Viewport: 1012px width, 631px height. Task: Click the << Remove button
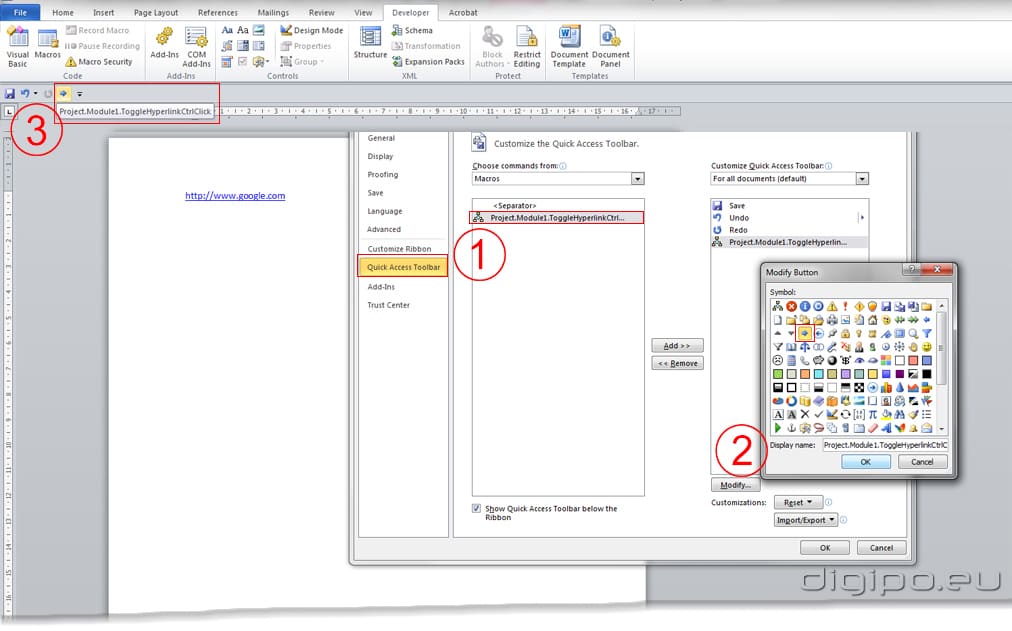pos(677,363)
